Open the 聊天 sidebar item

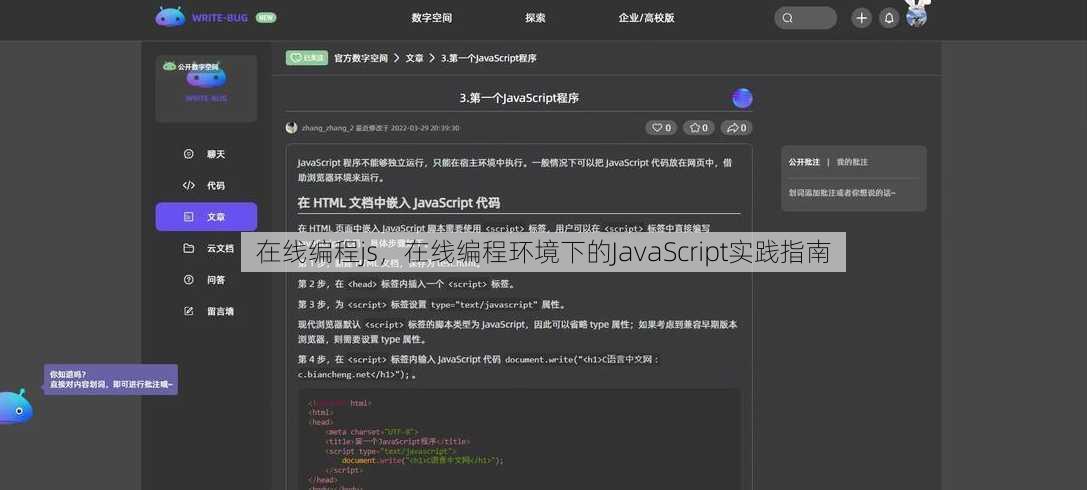pyautogui.click(x=206, y=154)
